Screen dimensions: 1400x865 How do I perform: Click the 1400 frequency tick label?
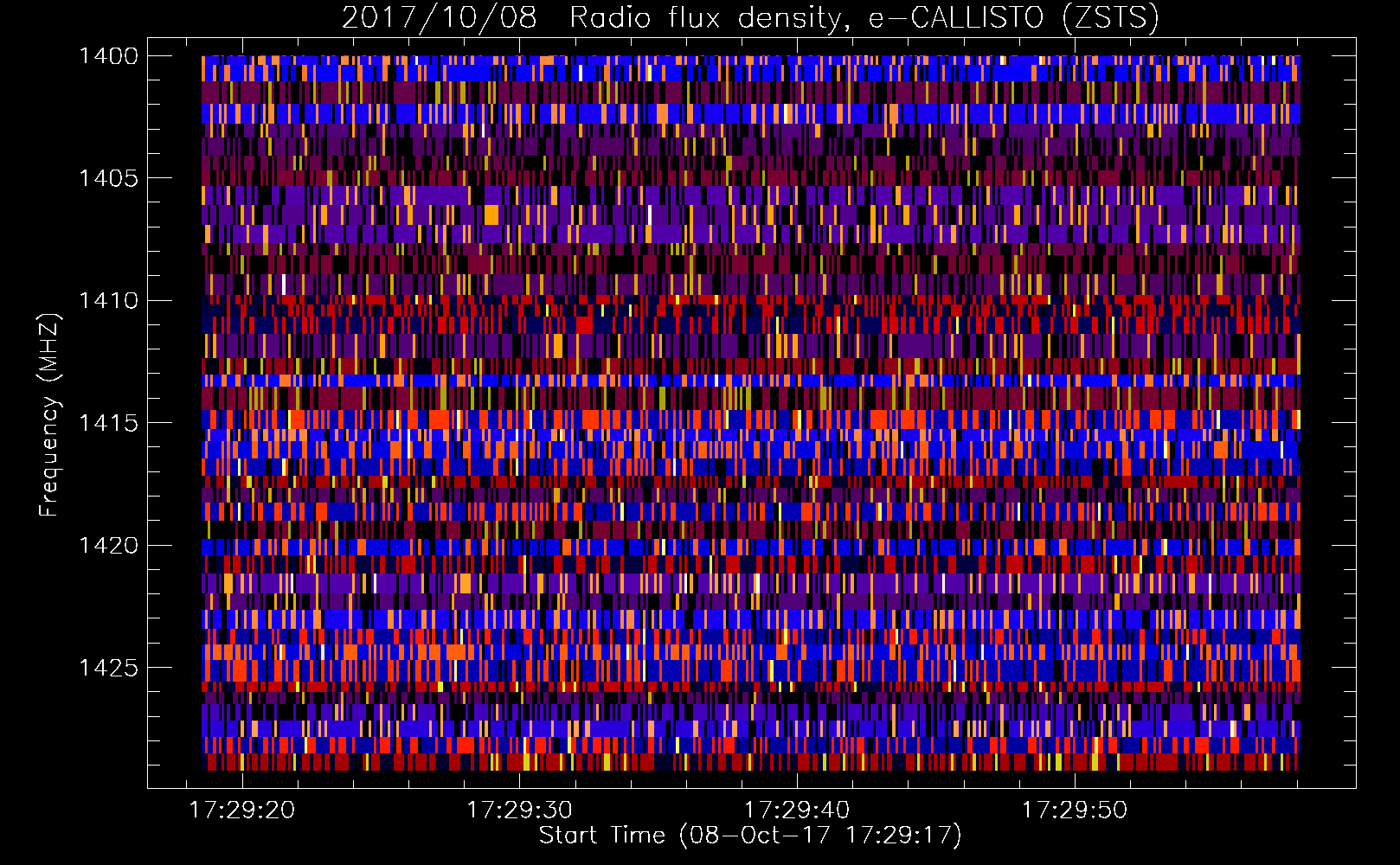108,56
